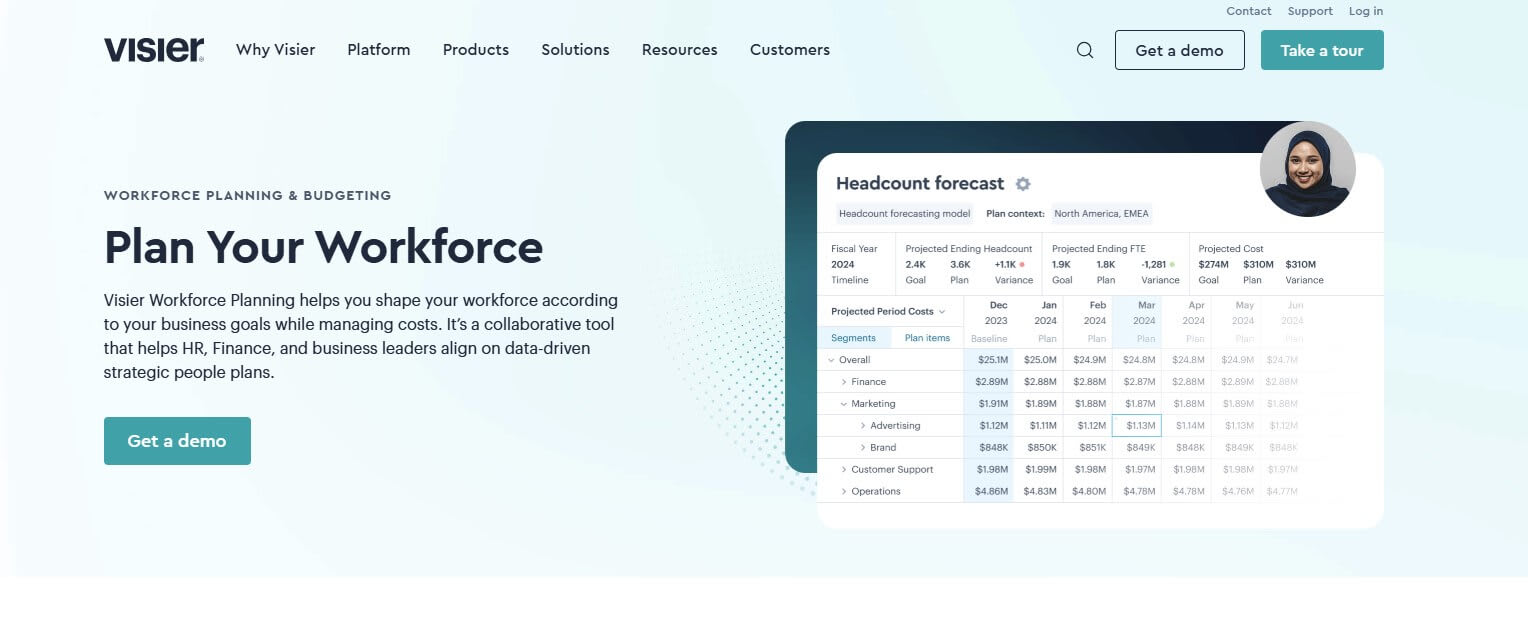Viewport: 1528px width, 626px height.
Task: Switch to the Plan items tab
Action: point(927,338)
